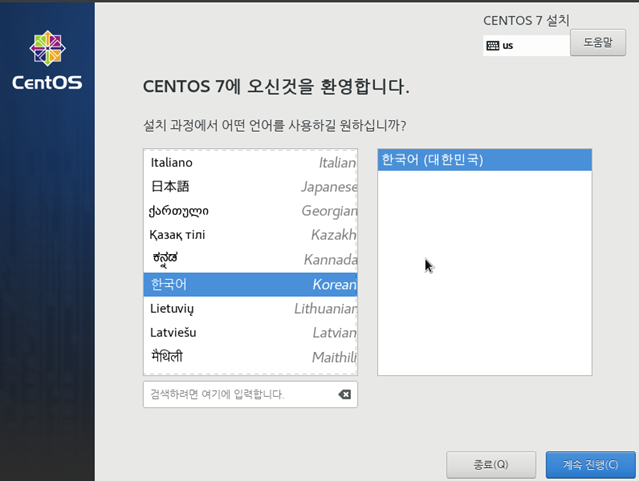Viewport: 639px width, 481px height.
Task: Select Kannada in the language list
Action: coord(250,260)
